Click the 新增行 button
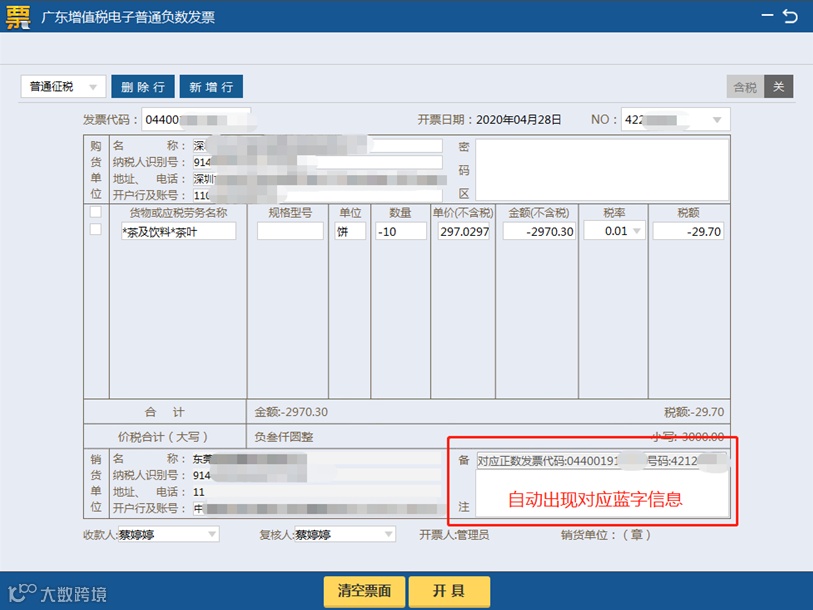The image size is (813, 610). coord(211,87)
